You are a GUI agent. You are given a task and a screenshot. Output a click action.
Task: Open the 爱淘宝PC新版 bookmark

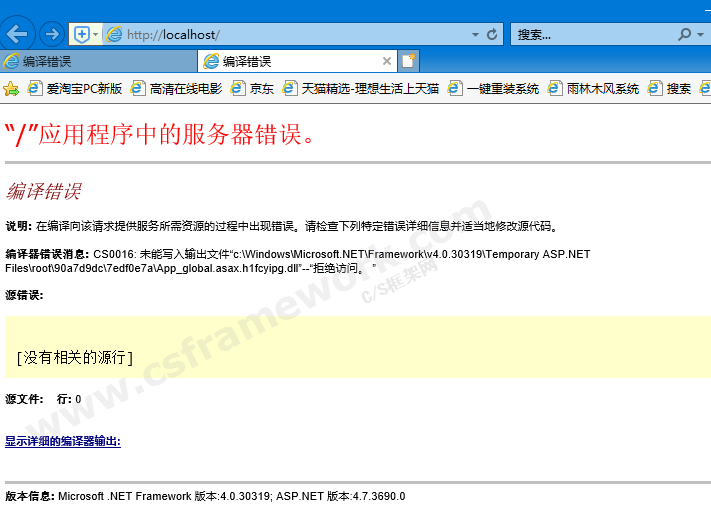[76, 88]
